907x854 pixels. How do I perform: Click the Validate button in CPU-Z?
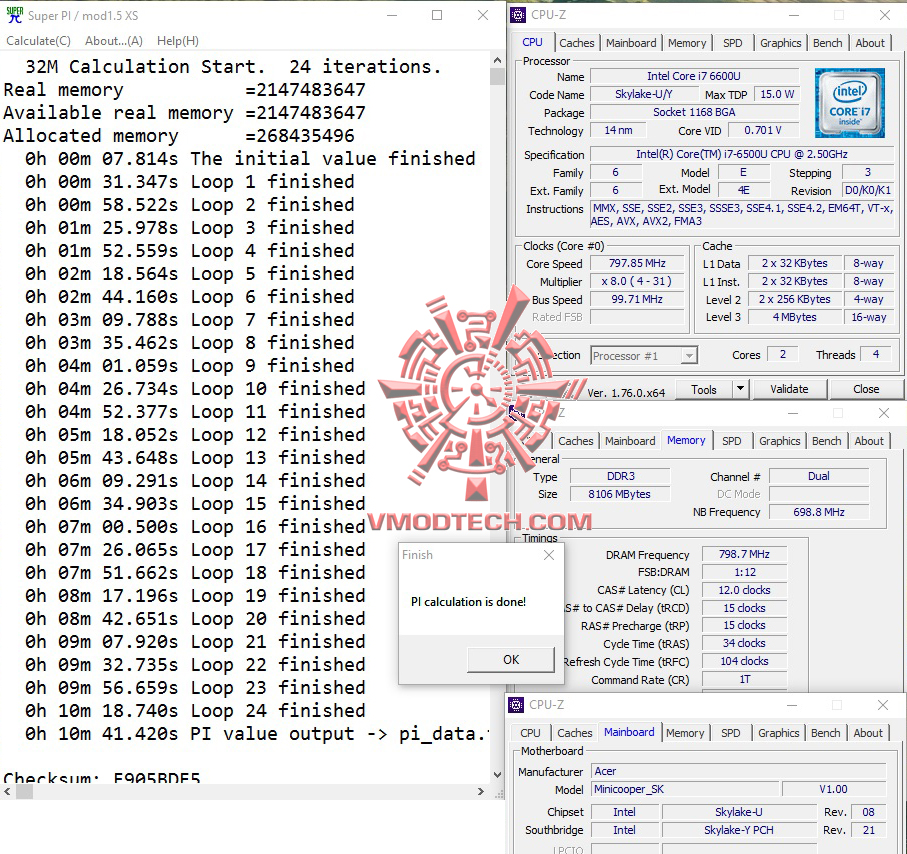click(789, 389)
